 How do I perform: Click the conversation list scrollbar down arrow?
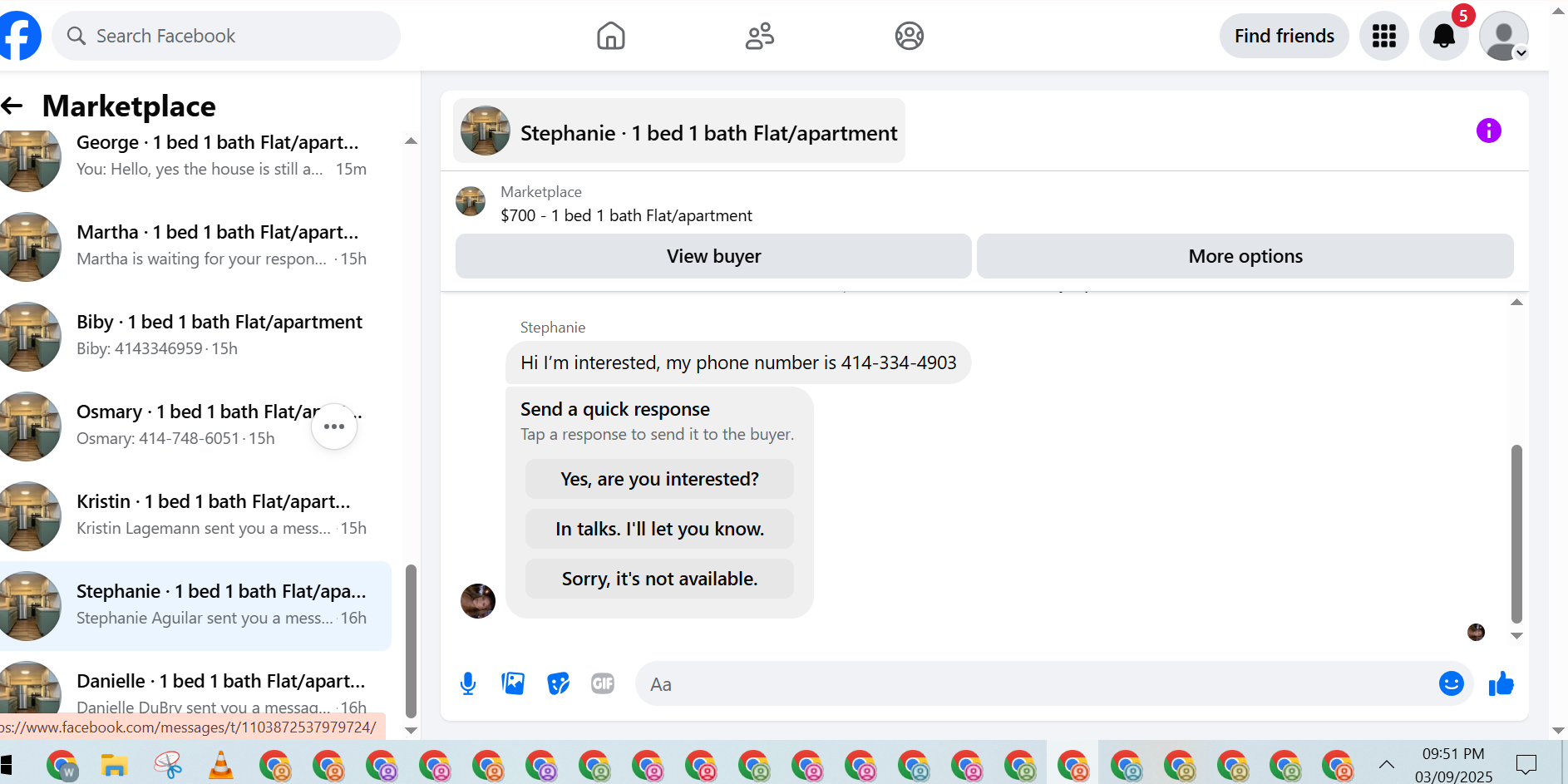[x=411, y=731]
